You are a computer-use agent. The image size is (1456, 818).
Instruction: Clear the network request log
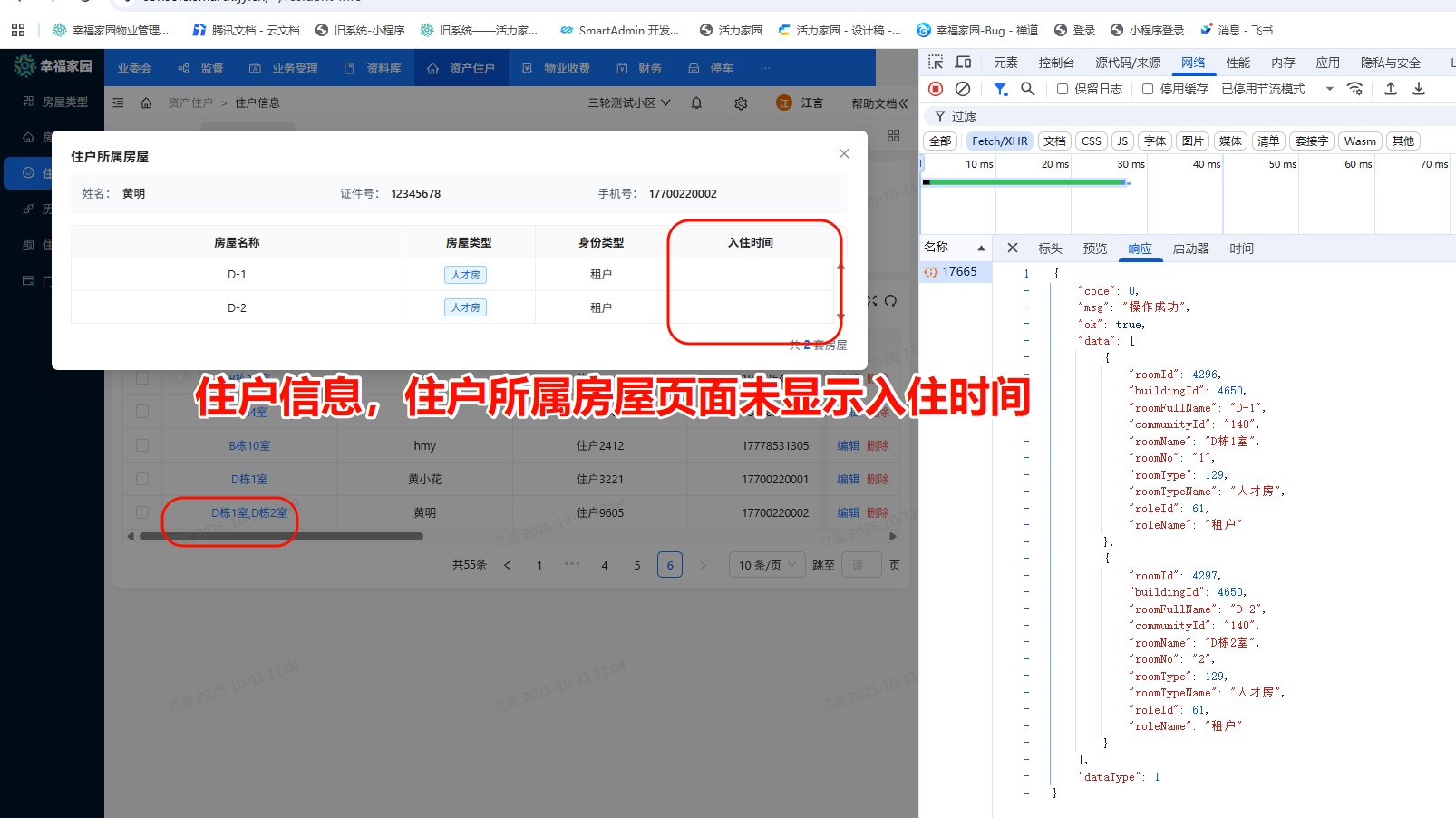(963, 88)
